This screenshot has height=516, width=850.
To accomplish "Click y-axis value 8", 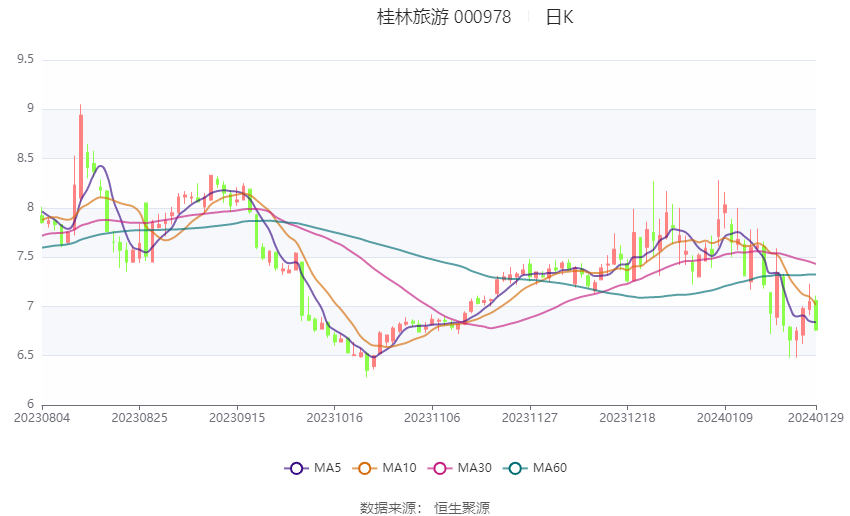I will (30, 207).
